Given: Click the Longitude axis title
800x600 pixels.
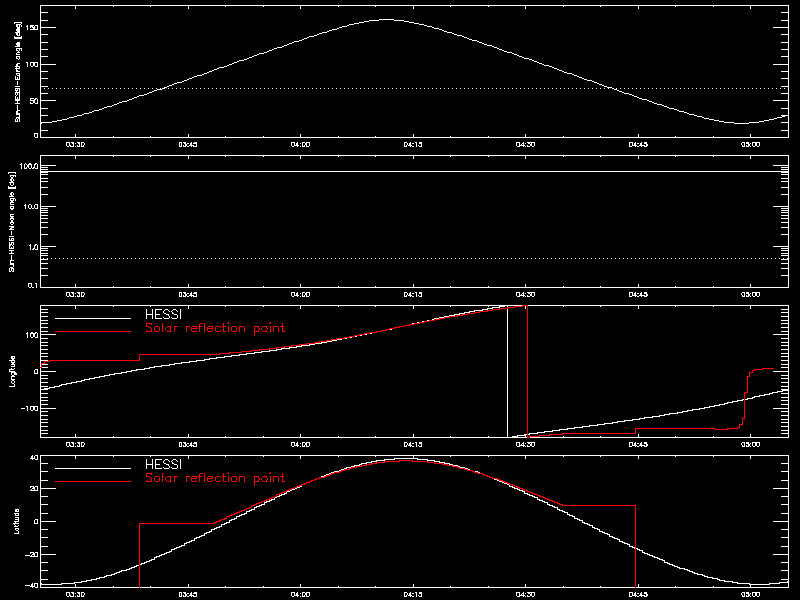Looking at the screenshot, I should (x=13, y=371).
